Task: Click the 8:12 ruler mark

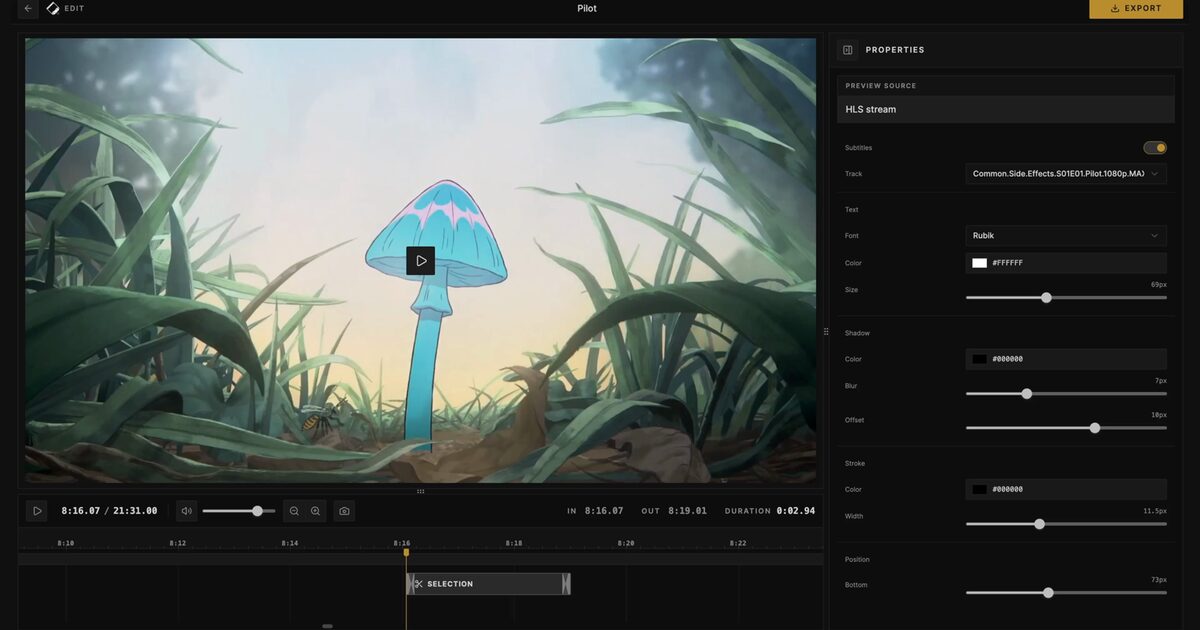Action: pos(178,543)
